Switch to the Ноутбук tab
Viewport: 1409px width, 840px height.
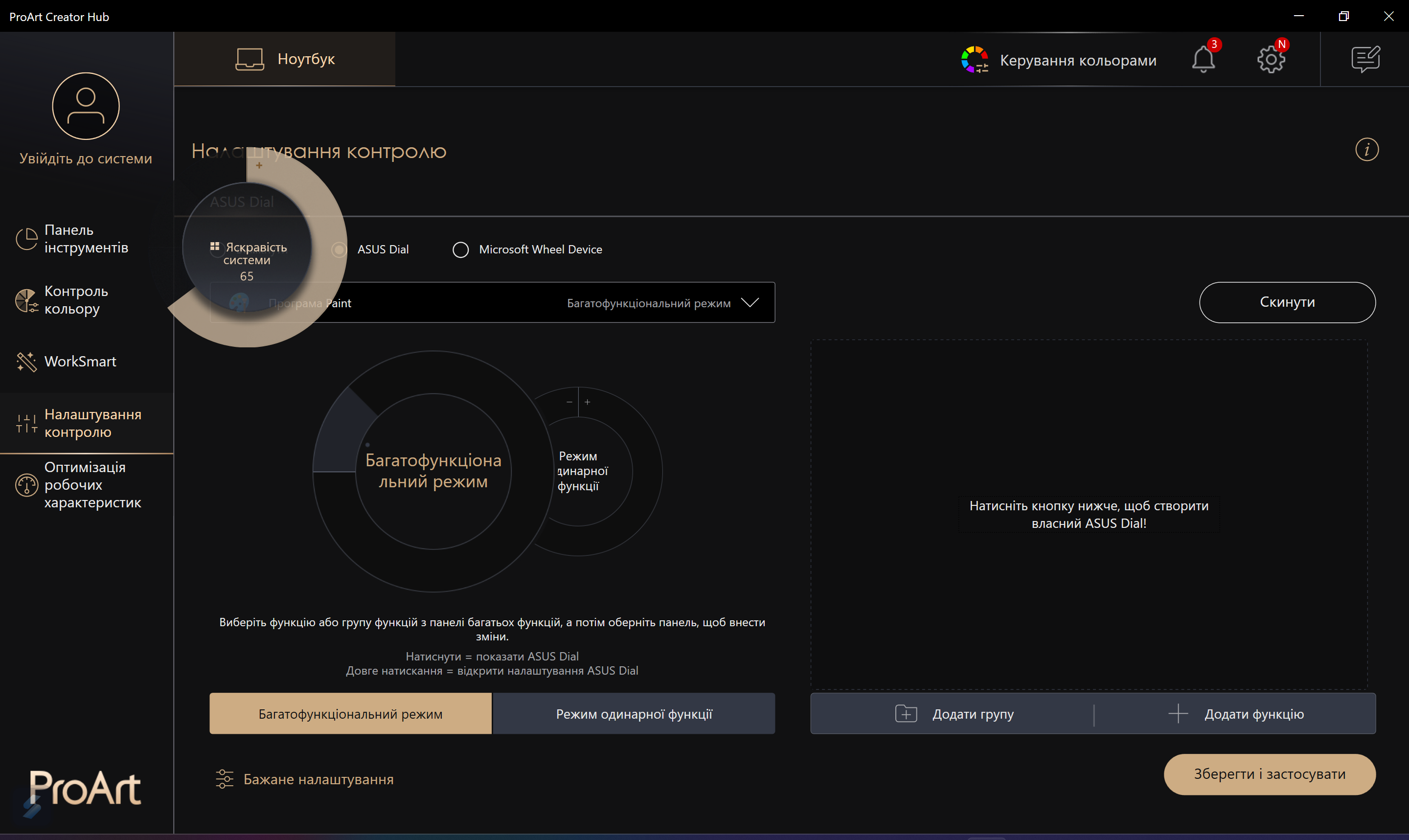(285, 59)
